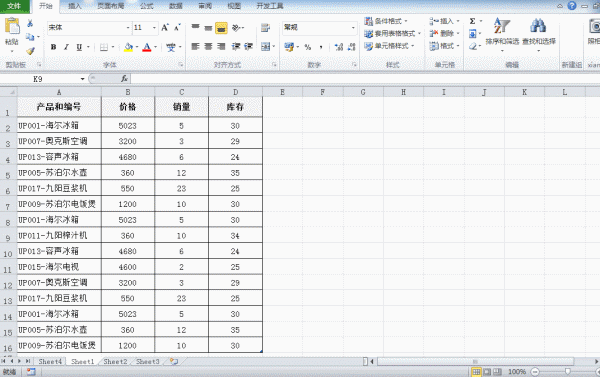600x377 pixels.
Task: Select column D header
Action: [235, 92]
